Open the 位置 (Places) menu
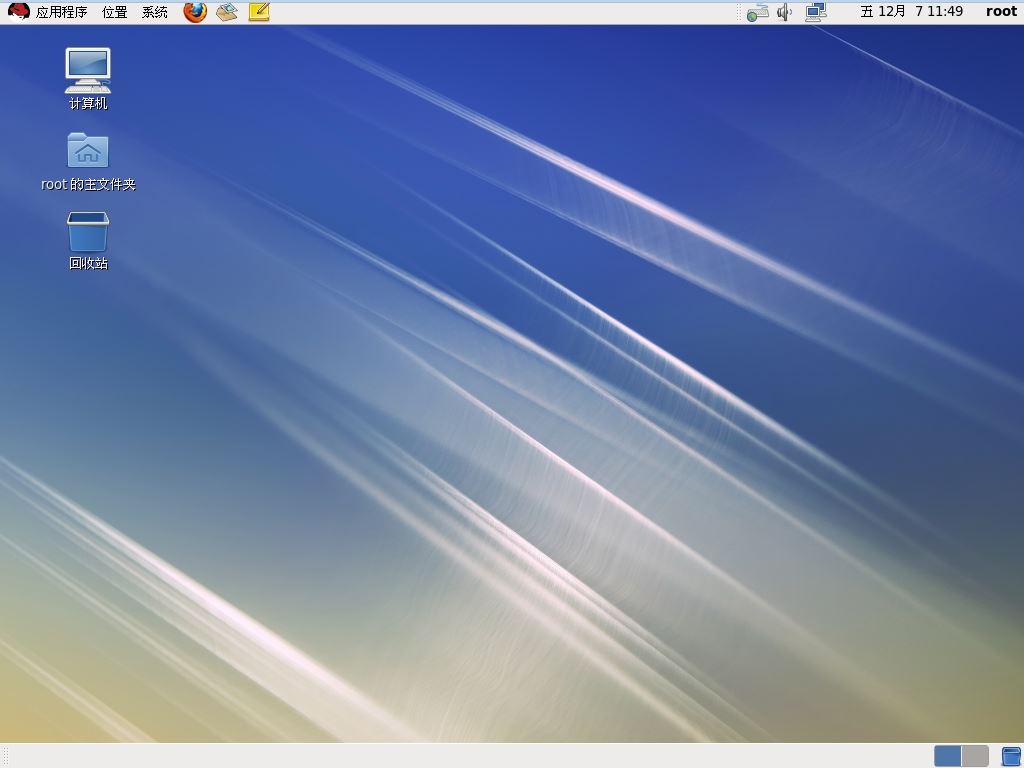The image size is (1024, 768). pos(115,12)
